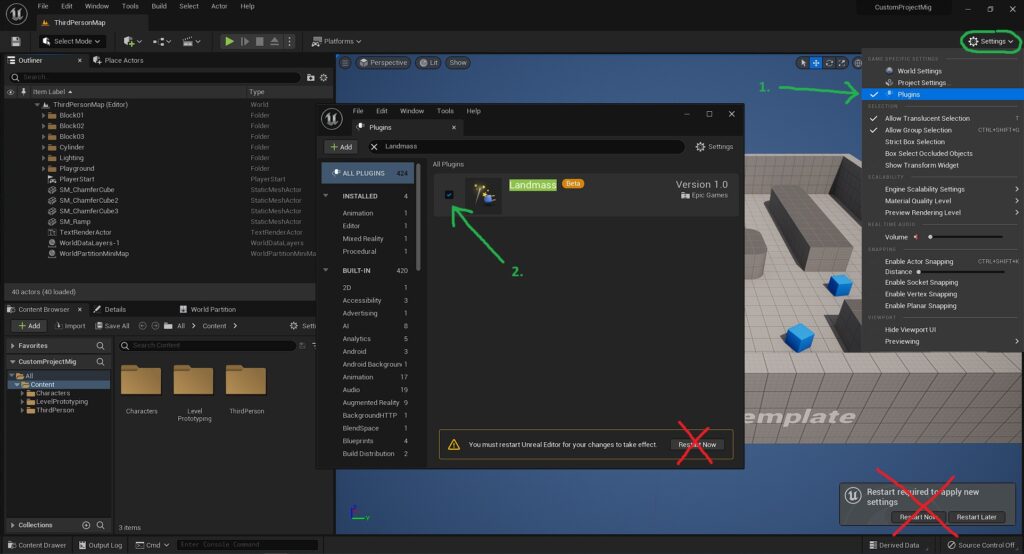
Task: Open the Content Drawer
Action: (37, 545)
